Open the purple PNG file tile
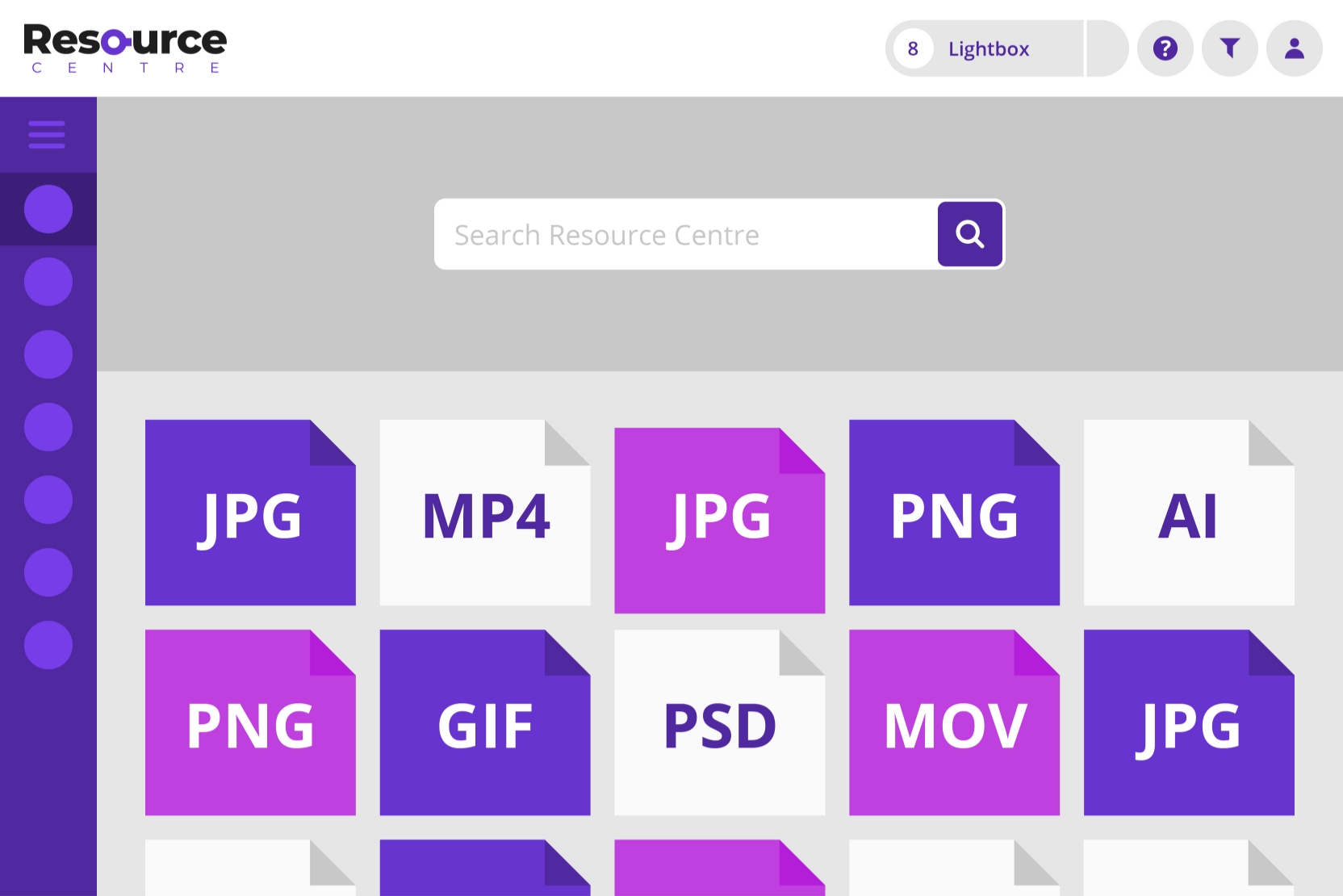Screen dimensions: 1343x896 click(954, 513)
